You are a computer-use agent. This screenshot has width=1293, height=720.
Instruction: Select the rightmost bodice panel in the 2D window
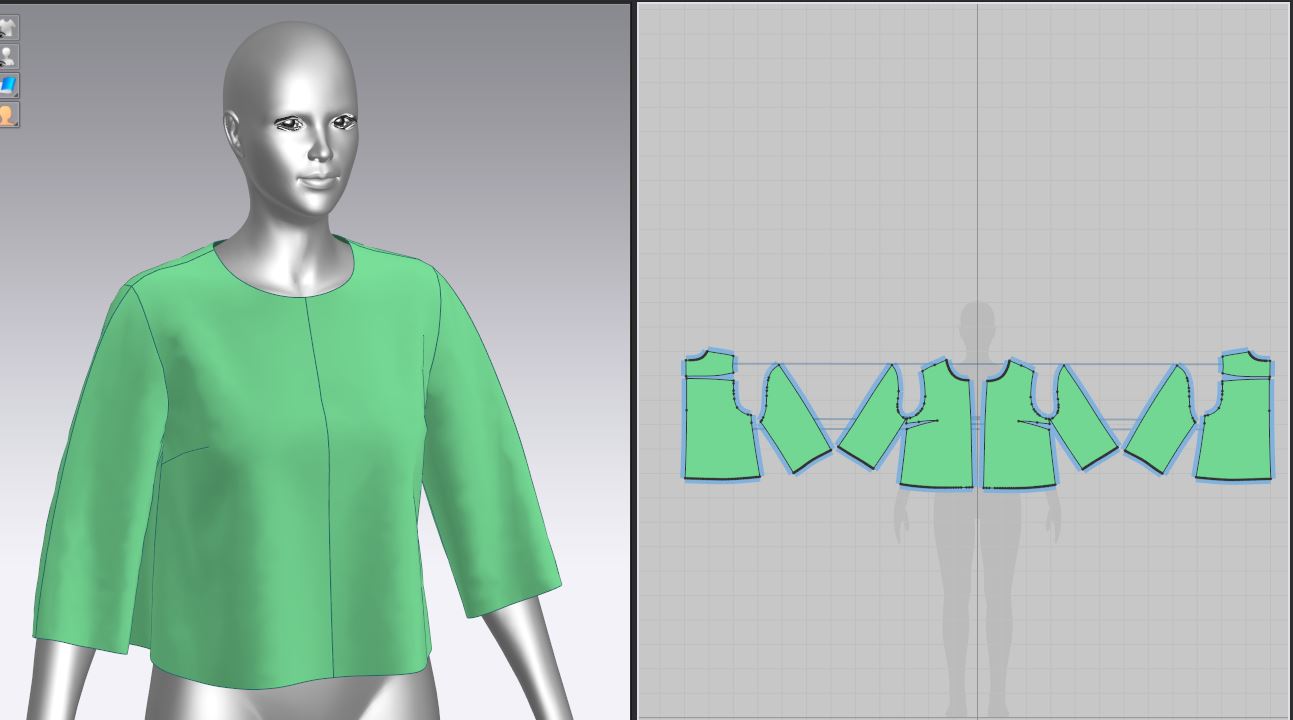point(1236,430)
